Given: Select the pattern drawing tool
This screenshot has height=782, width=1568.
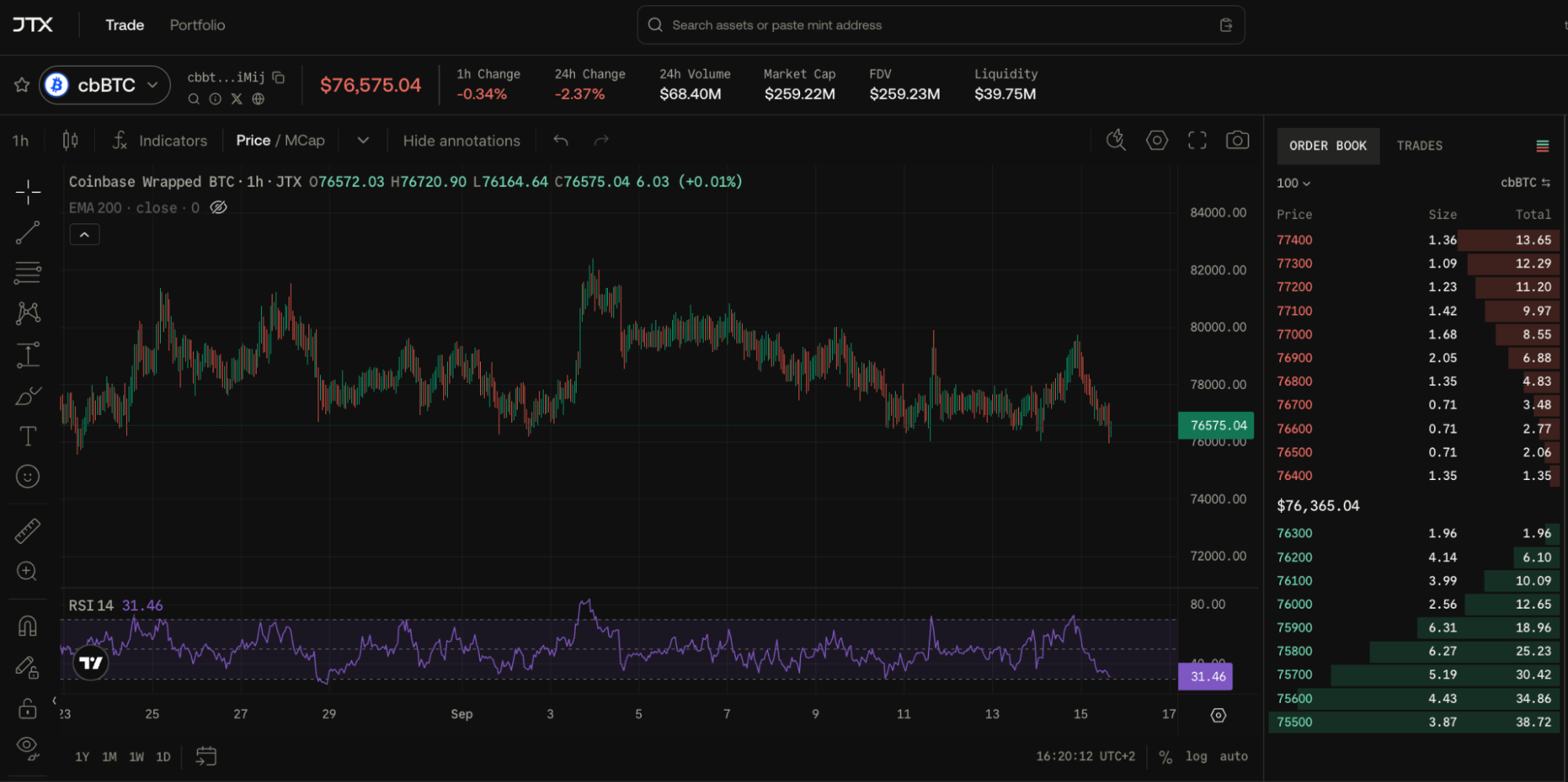Looking at the screenshot, I should coord(28,314).
